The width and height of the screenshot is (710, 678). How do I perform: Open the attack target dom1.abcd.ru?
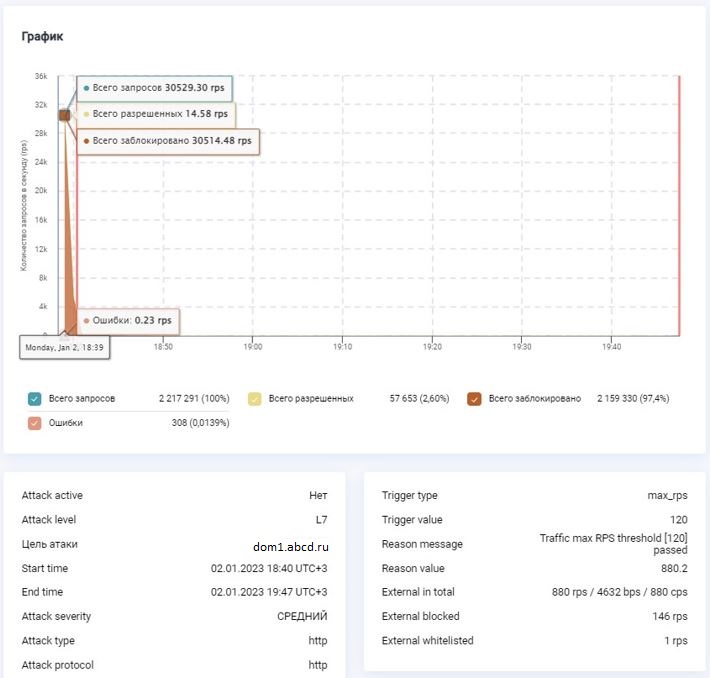(x=291, y=546)
